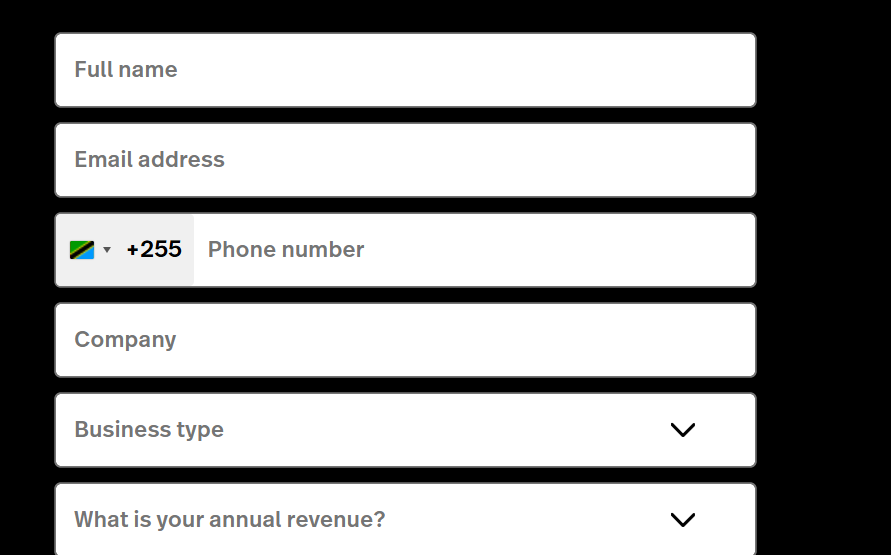Select the Phone number input box
The height and width of the screenshot is (555, 891).
click(474, 250)
